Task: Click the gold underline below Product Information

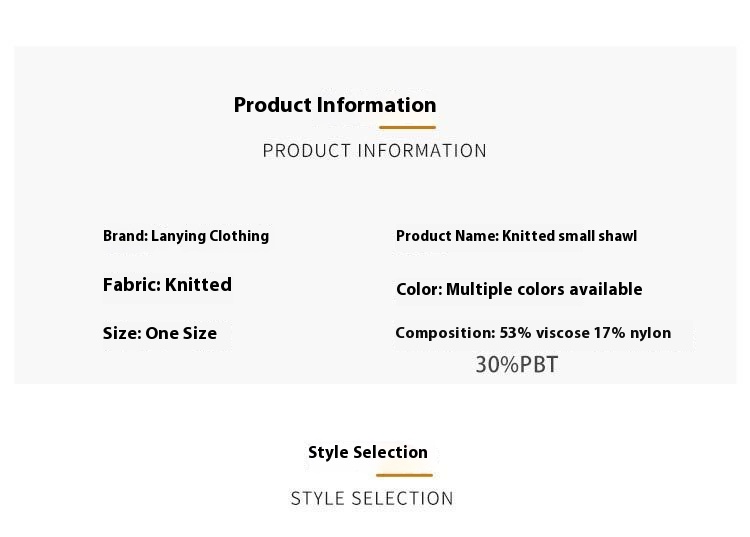Action: (x=407, y=127)
